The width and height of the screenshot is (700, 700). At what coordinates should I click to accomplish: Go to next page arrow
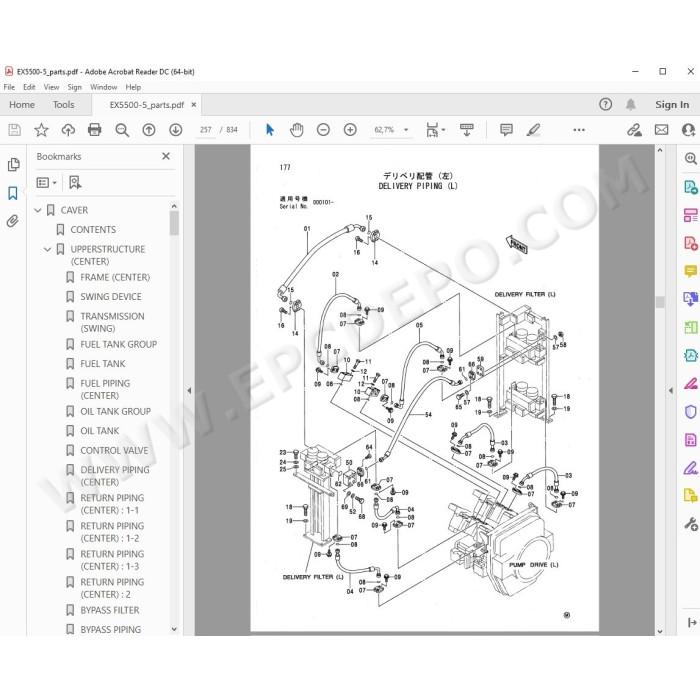click(175, 130)
